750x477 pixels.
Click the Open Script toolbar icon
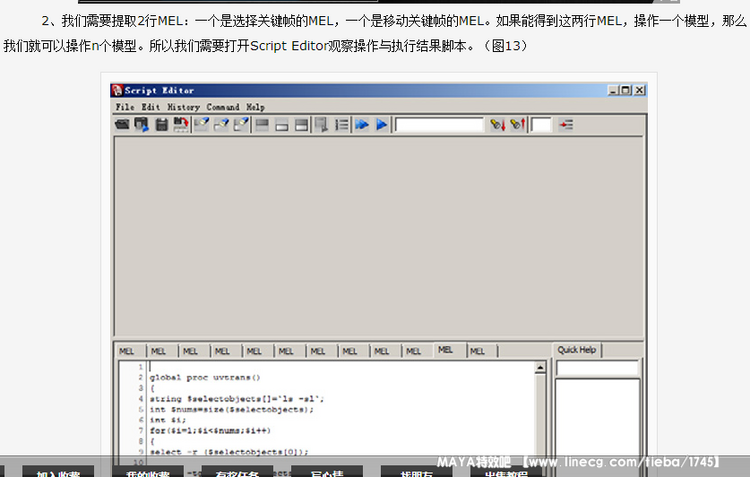tap(122, 125)
